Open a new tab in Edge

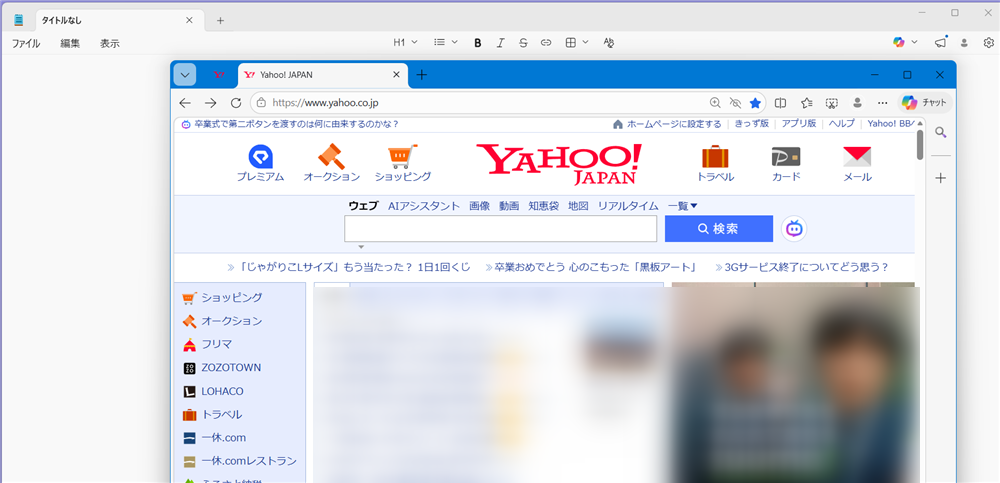pos(422,75)
